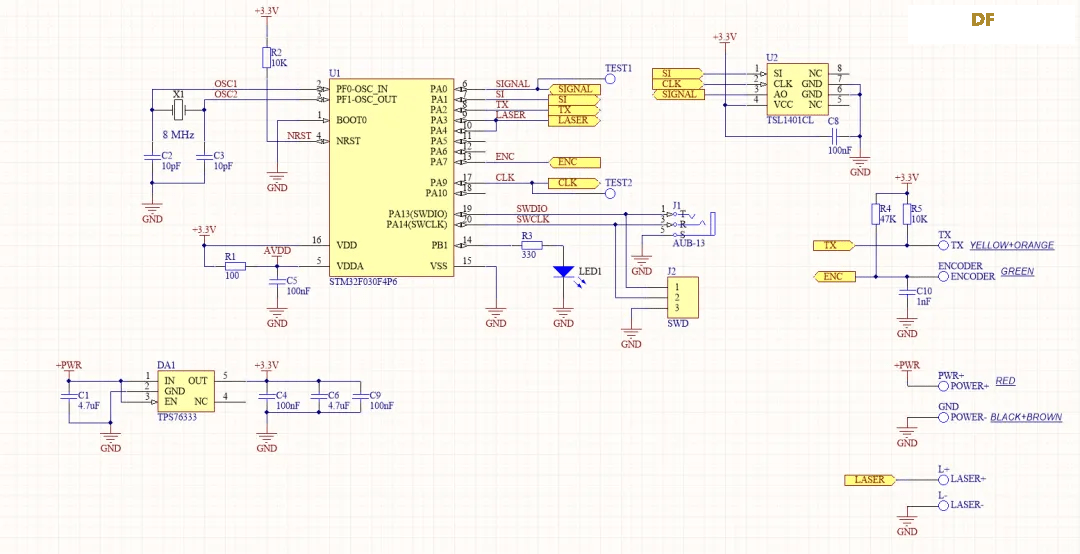Select capacitor C9 symbol
The width and height of the screenshot is (1080, 554).
[360, 397]
